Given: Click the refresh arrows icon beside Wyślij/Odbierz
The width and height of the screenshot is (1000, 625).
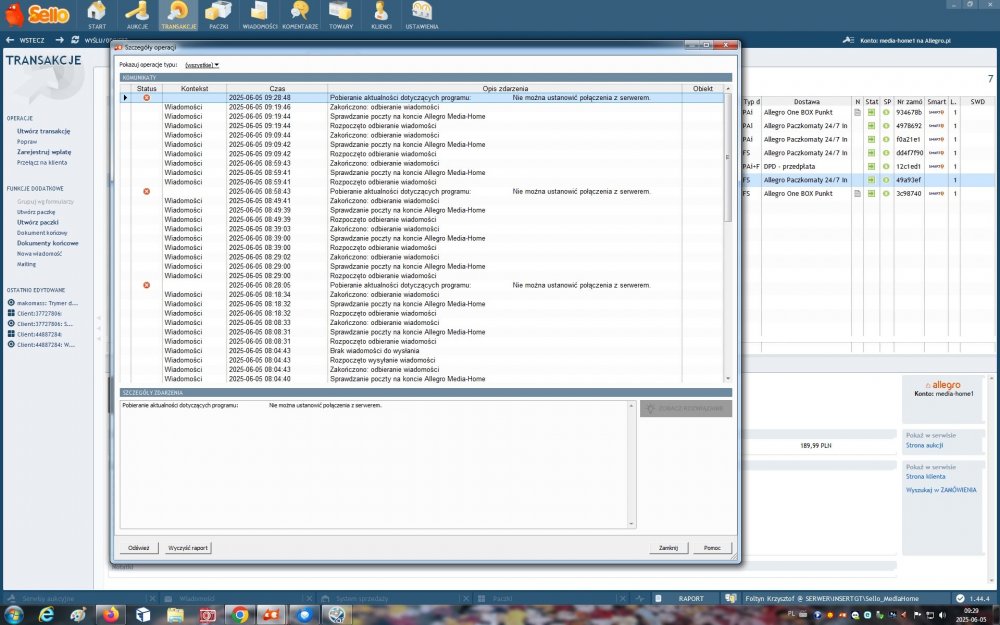Looking at the screenshot, I should [74, 40].
